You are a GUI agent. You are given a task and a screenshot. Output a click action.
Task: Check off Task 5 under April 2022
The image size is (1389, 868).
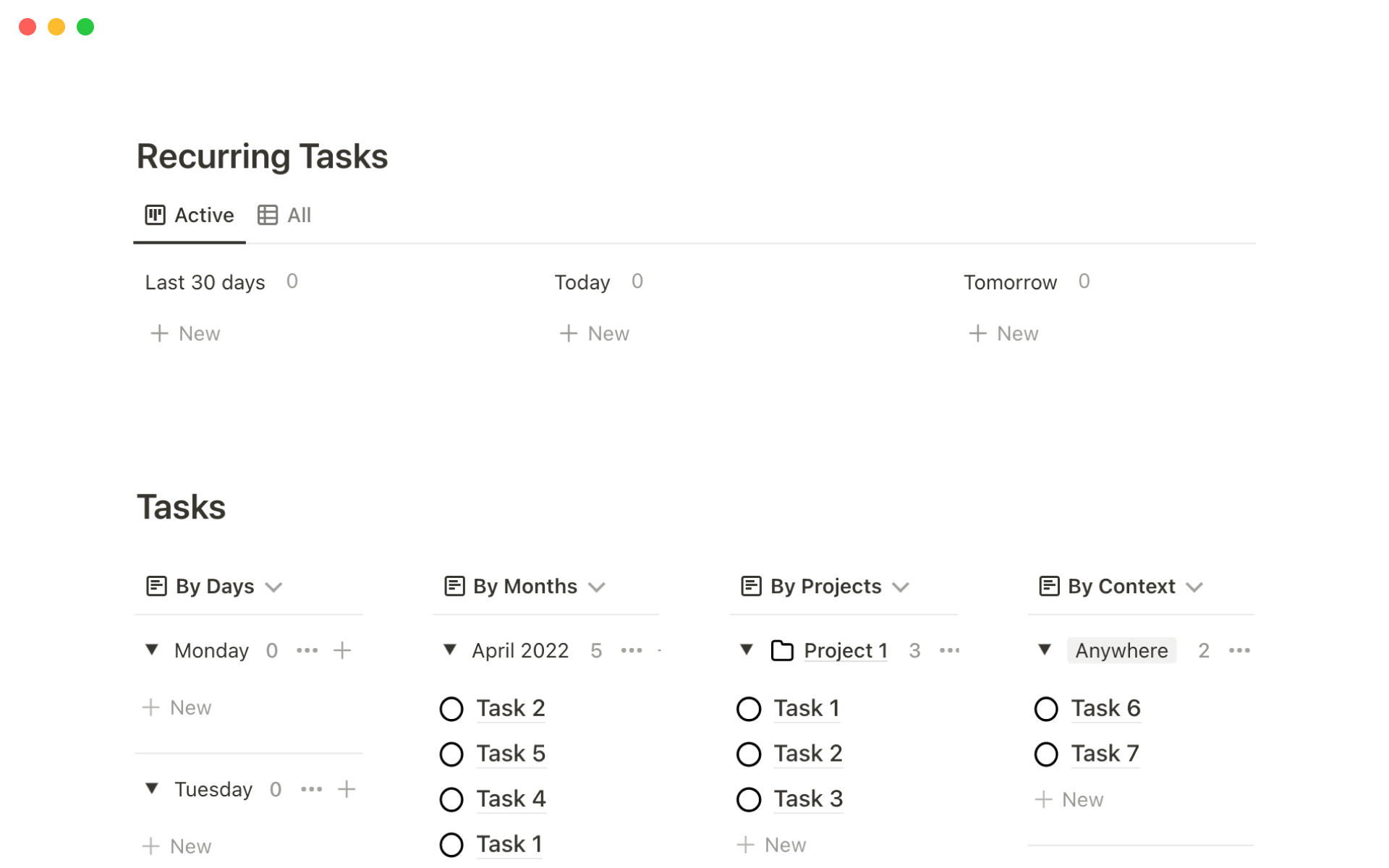point(451,754)
